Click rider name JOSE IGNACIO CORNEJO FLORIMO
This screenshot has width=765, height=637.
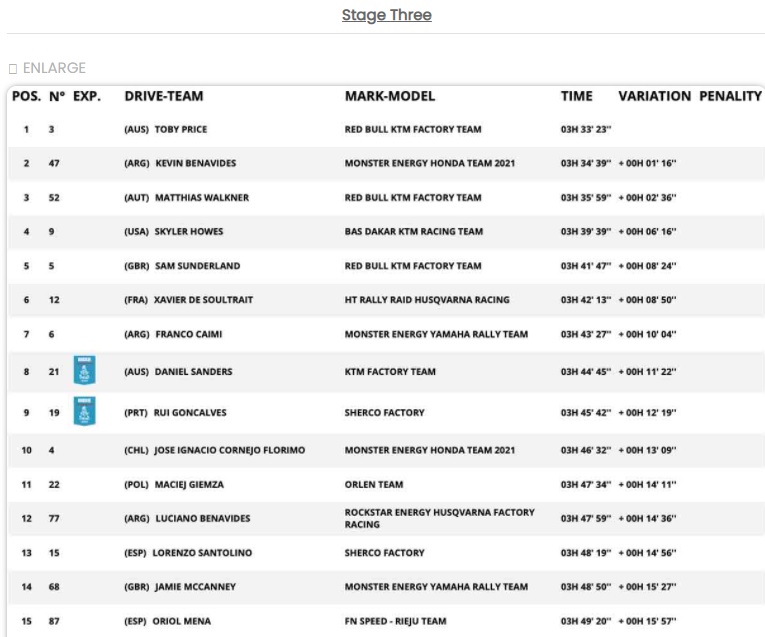(230, 450)
